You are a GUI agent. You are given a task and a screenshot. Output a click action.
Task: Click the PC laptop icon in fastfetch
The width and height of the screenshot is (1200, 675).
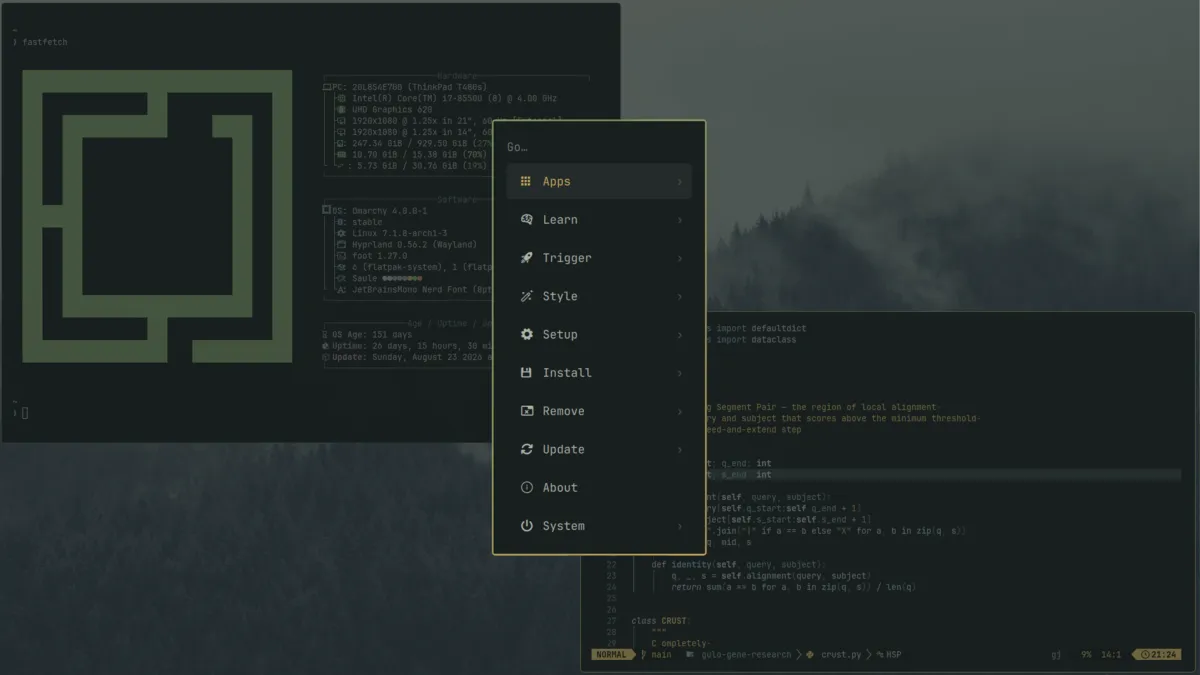click(327, 88)
